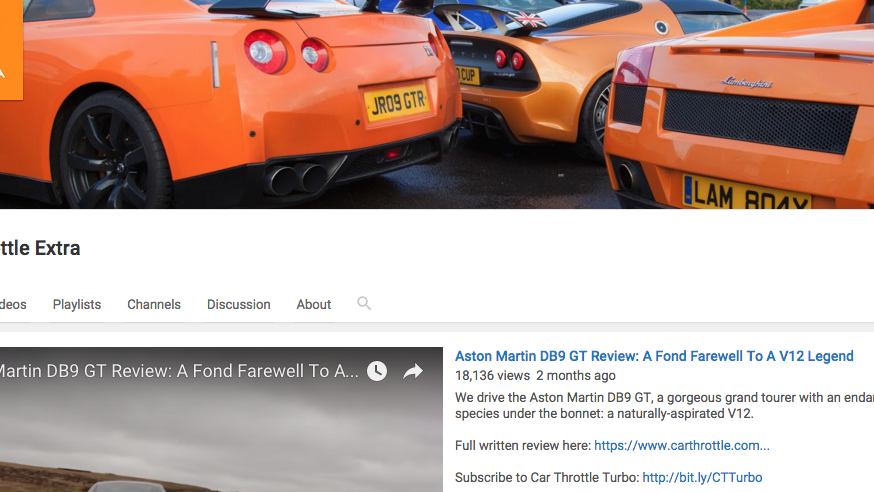874x492 pixels.
Task: Click the Share arrow icon on video
Action: tap(413, 371)
